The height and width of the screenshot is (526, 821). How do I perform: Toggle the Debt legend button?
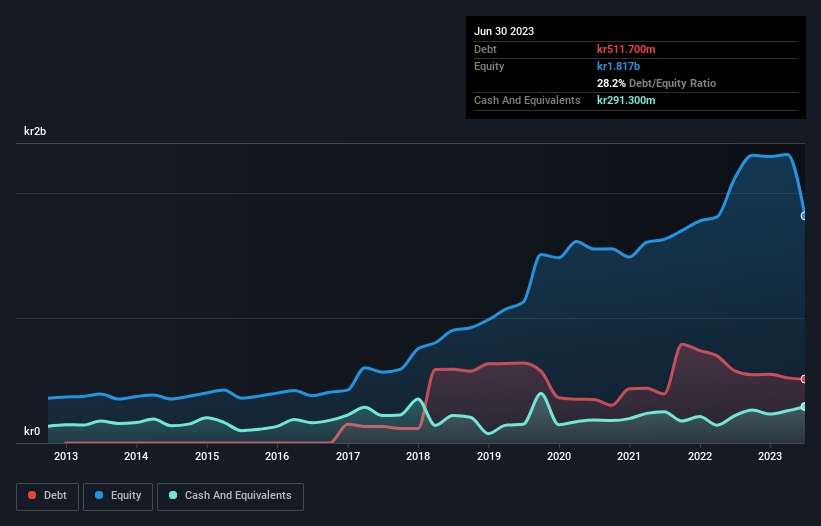click(47, 496)
